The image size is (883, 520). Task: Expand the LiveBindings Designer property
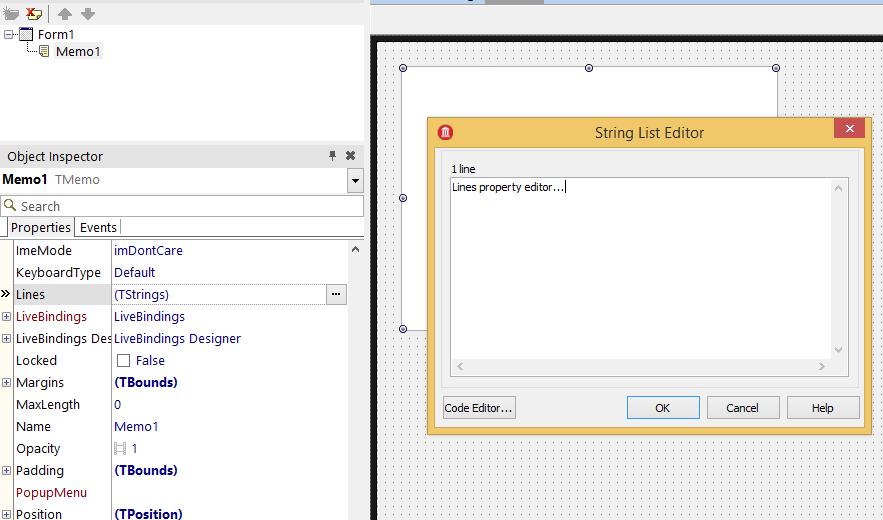tap(6, 339)
